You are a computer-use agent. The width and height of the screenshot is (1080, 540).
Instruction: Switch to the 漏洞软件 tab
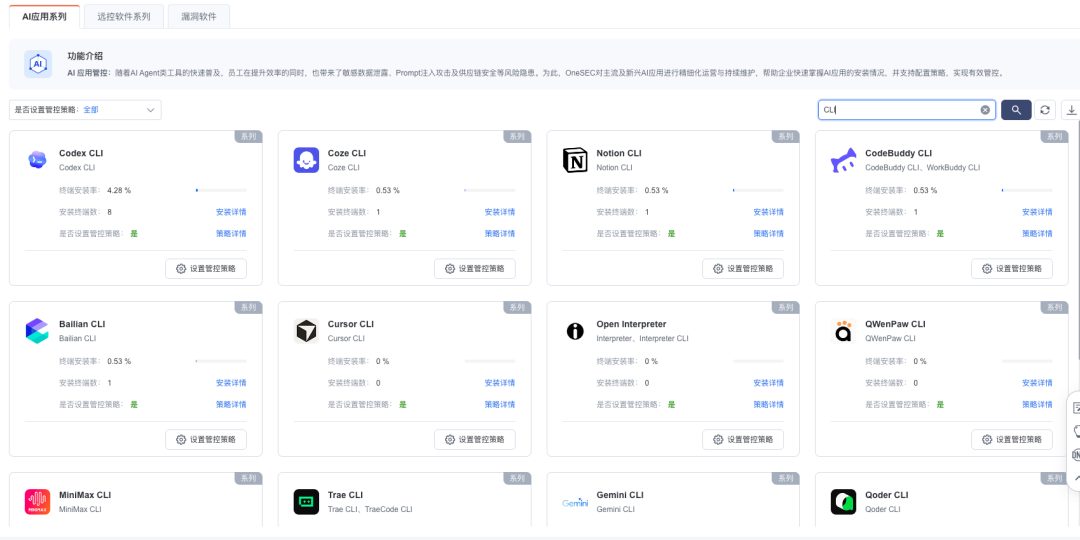pyautogui.click(x=199, y=17)
